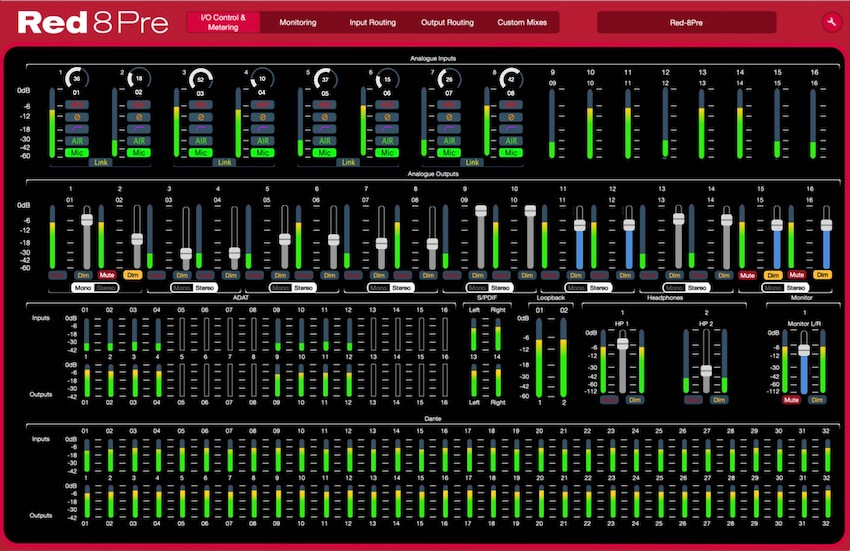Viewport: 850px width, 551px height.
Task: Click the analogue input 10 level meter
Action: click(590, 123)
